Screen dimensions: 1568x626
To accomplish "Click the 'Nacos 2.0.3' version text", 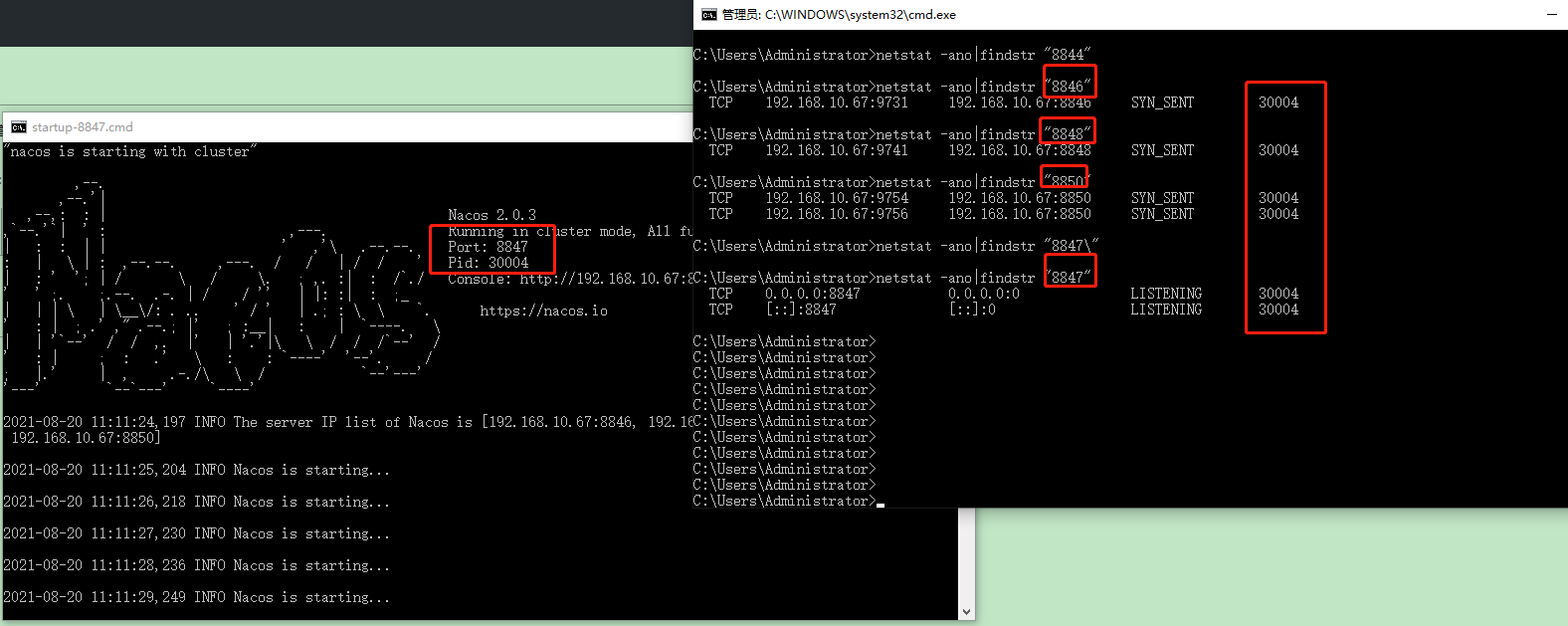I will click(x=491, y=215).
